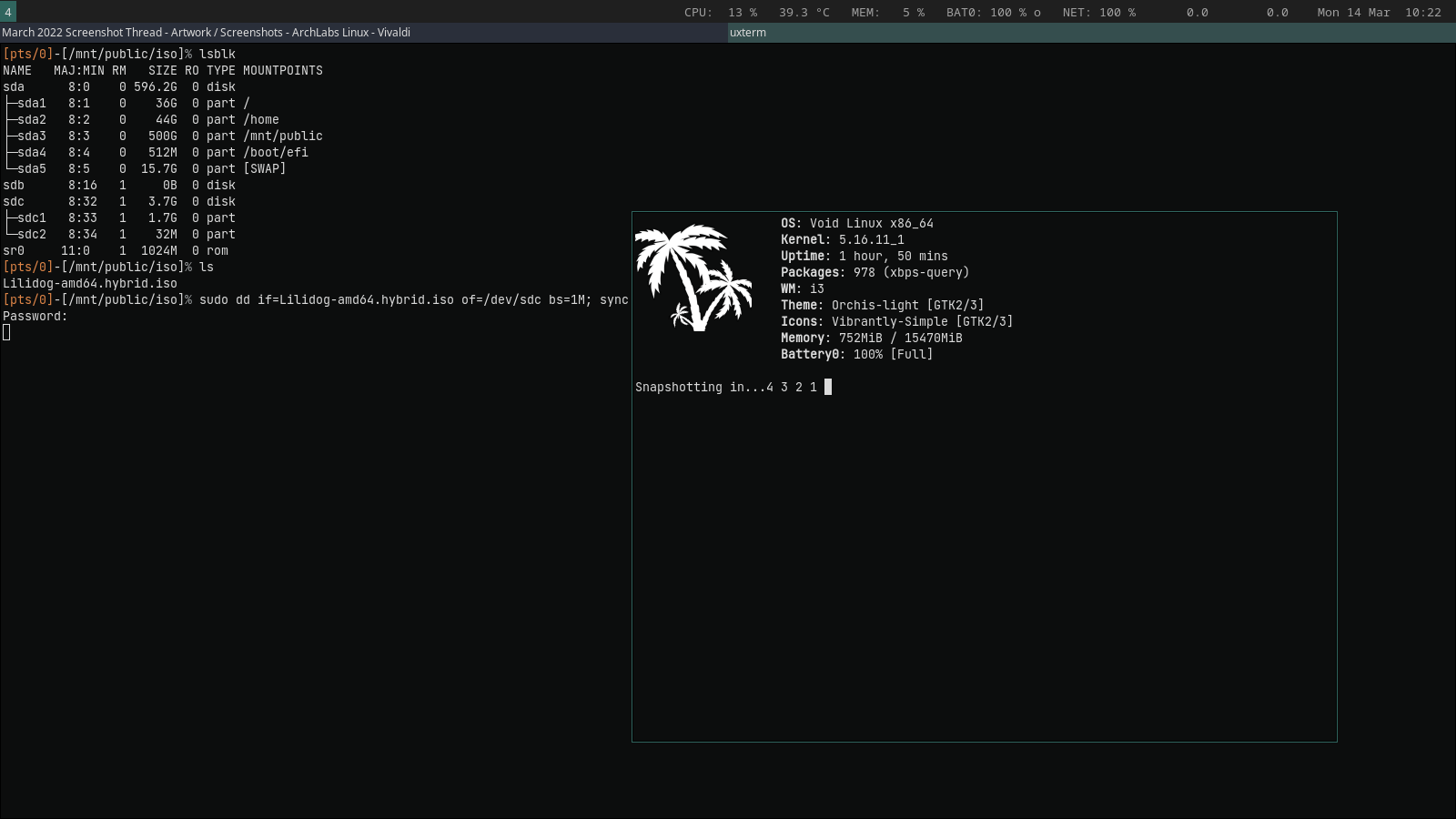Click the MOUNTPOINTS column header
This screenshot has width=1456, height=819.
pos(283,70)
